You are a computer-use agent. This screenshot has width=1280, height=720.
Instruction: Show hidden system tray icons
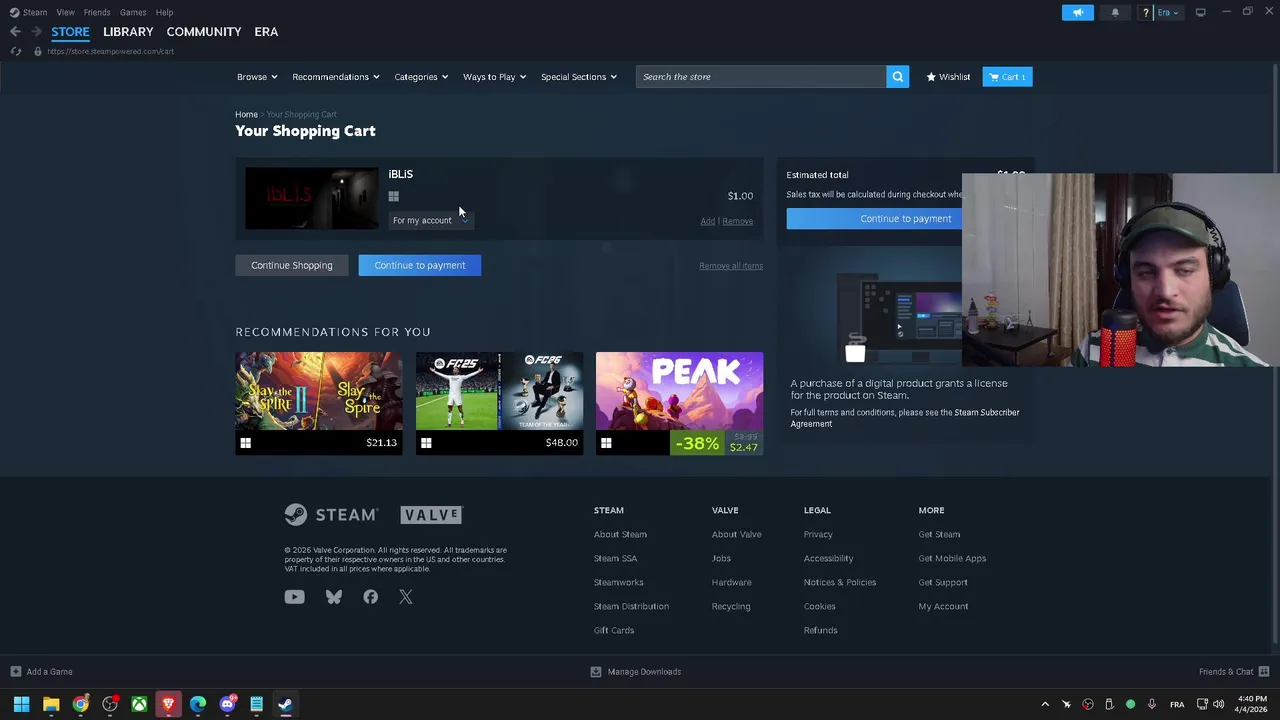click(x=1045, y=704)
